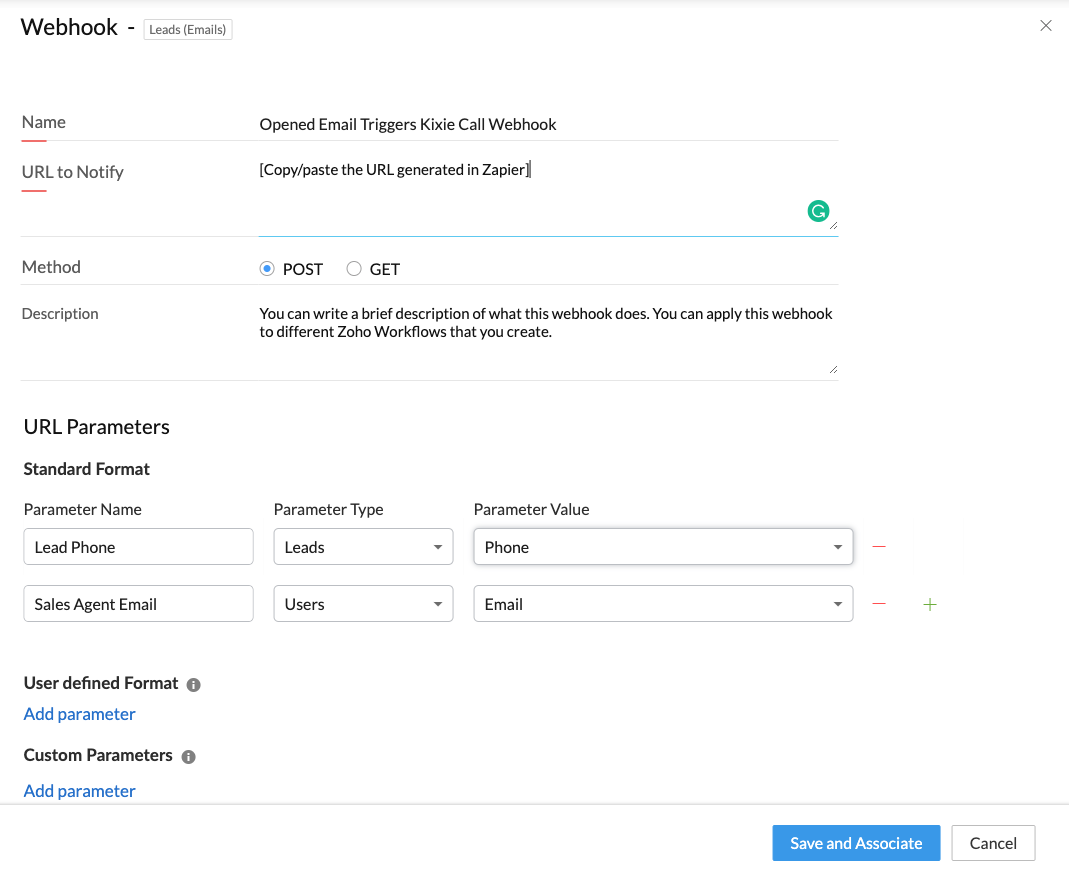Image resolution: width=1069 pixels, height=873 pixels.
Task: Remove the Sales Agent Email parameter row
Action: [x=879, y=604]
